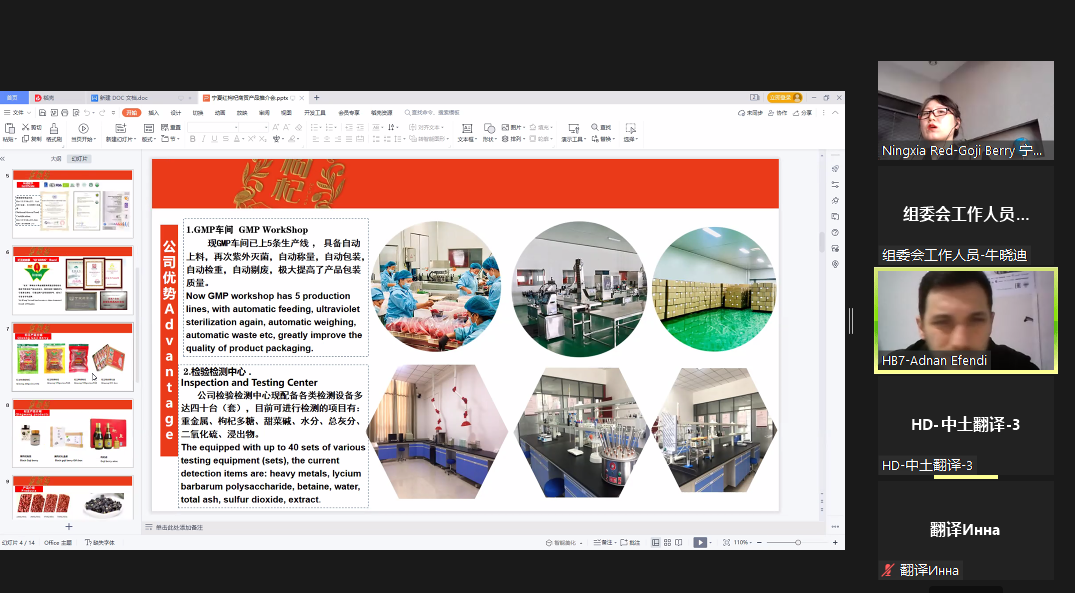Select slide 6 thumbnail with certificates
The height and width of the screenshot is (593, 1076).
click(x=73, y=281)
